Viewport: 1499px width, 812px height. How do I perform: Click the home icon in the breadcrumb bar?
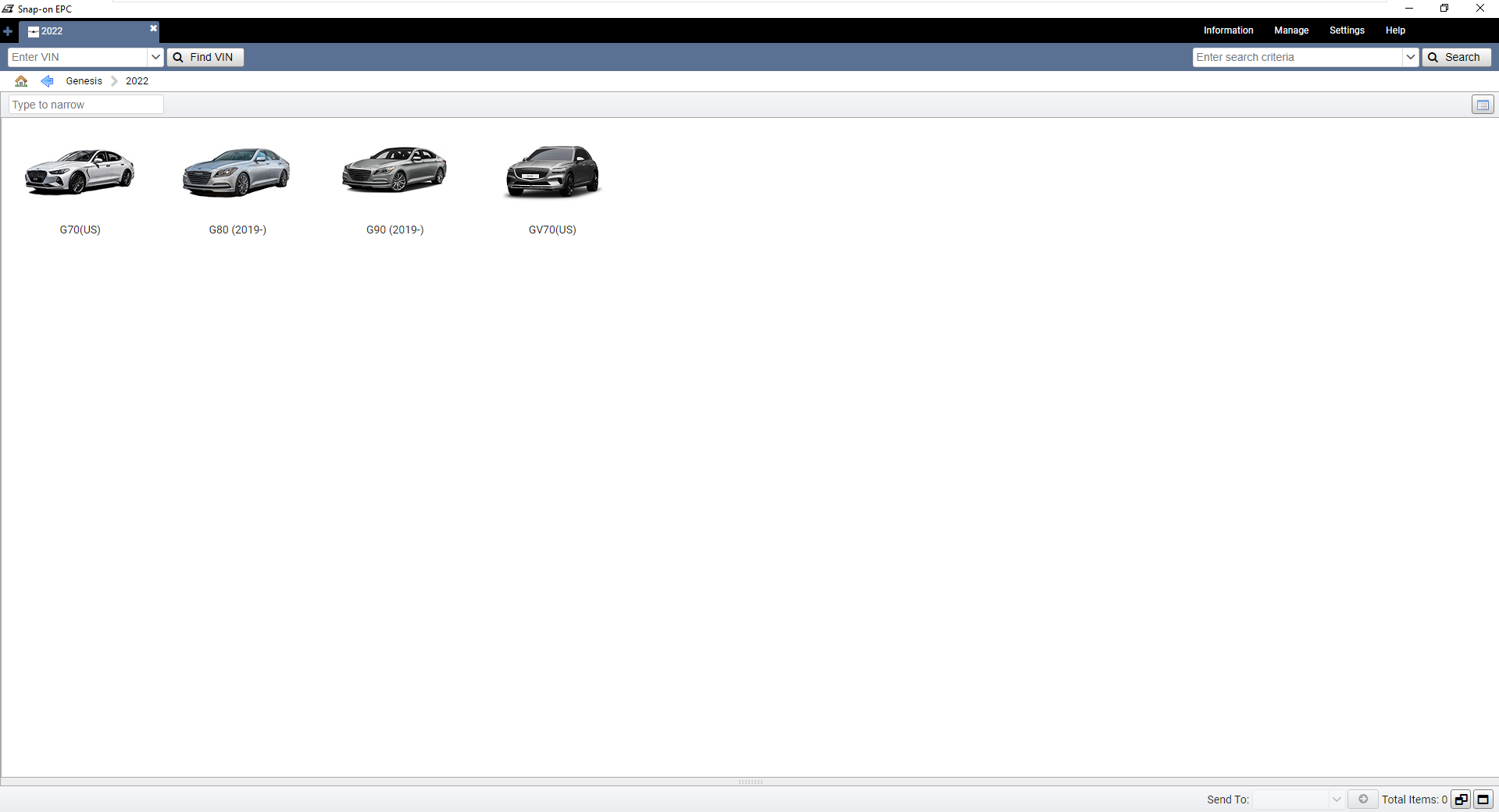[20, 80]
